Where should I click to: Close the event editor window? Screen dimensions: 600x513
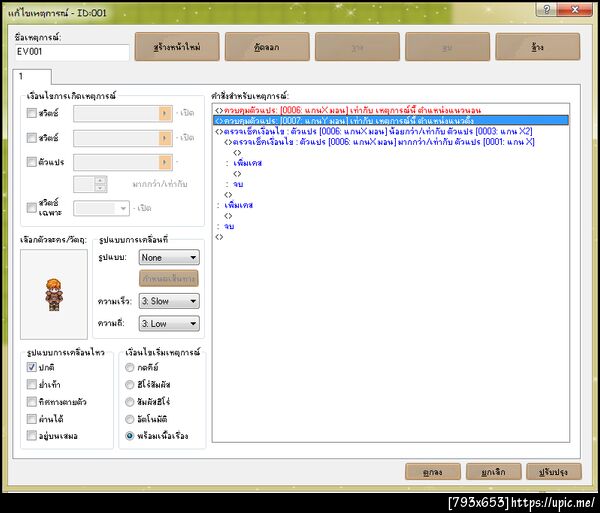pos(575,9)
